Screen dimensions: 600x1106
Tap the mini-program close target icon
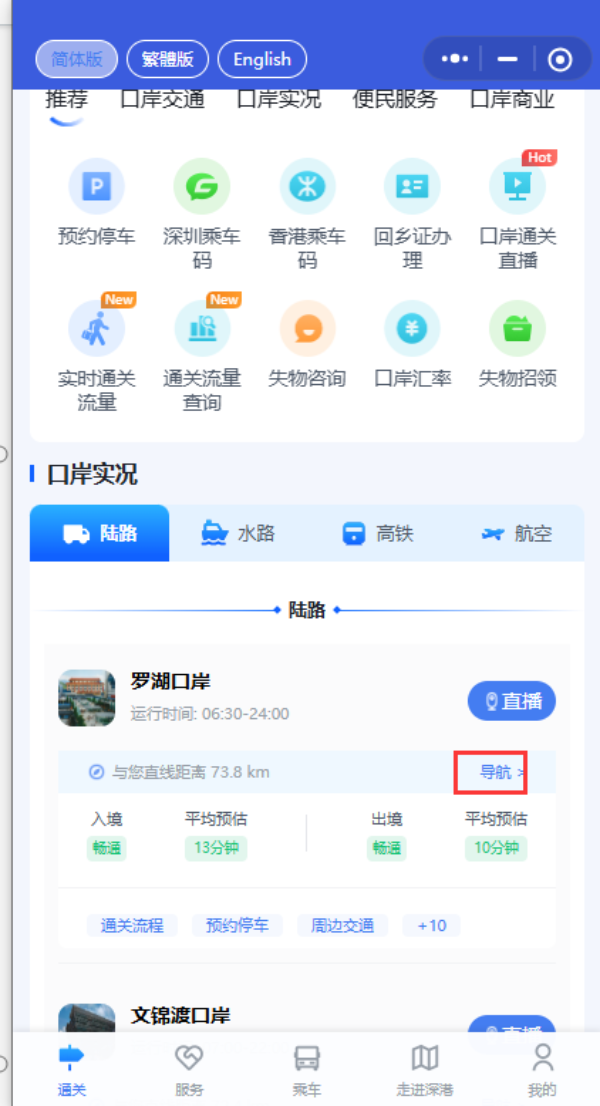(x=560, y=60)
